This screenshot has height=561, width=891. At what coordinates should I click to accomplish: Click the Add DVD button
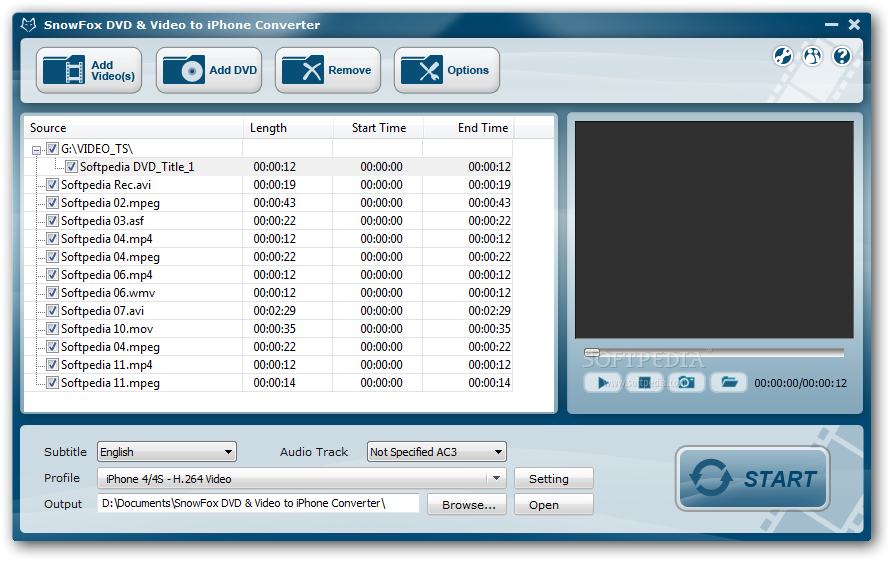[209, 70]
